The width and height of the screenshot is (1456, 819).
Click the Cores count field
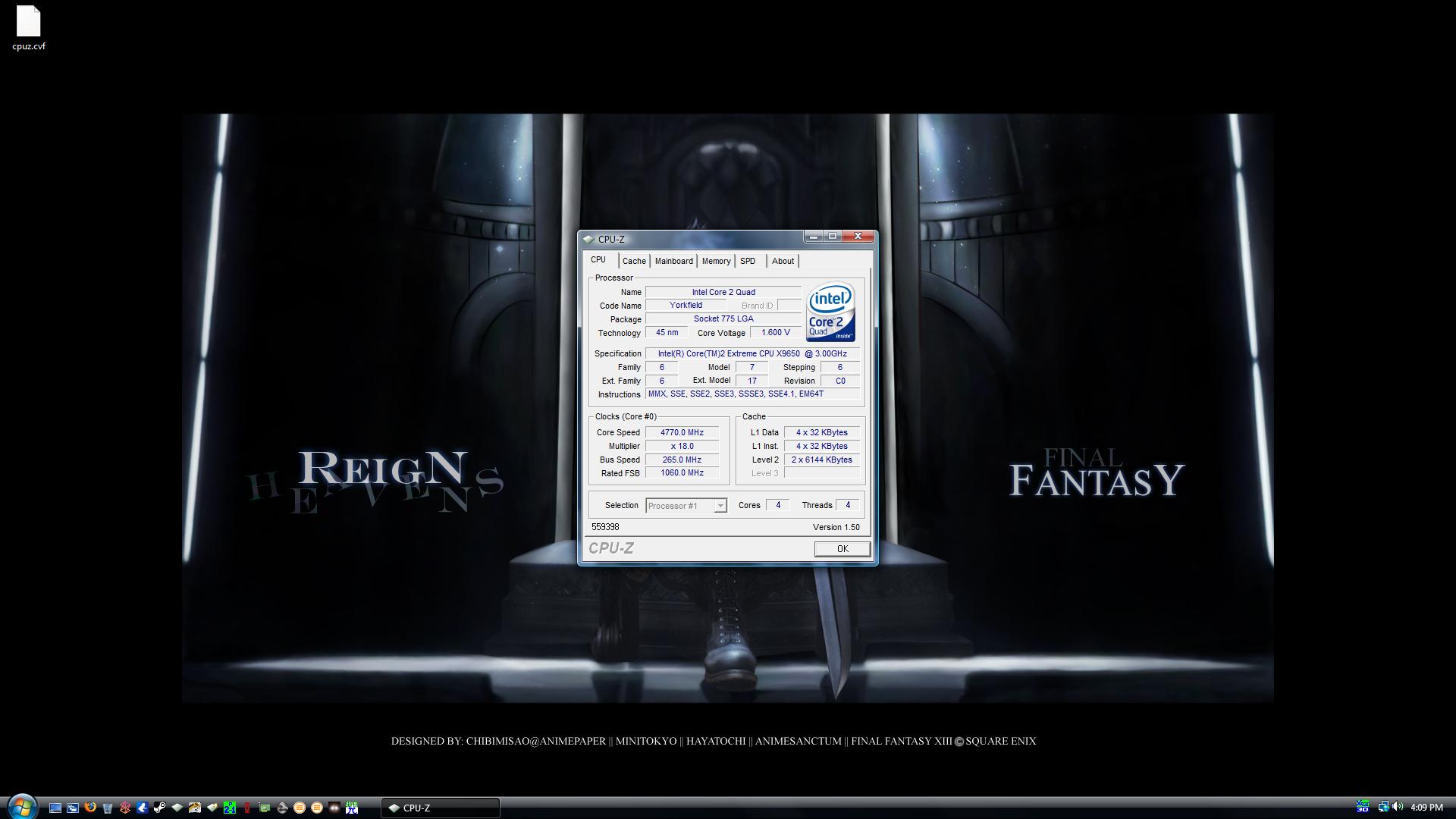pyautogui.click(x=777, y=506)
